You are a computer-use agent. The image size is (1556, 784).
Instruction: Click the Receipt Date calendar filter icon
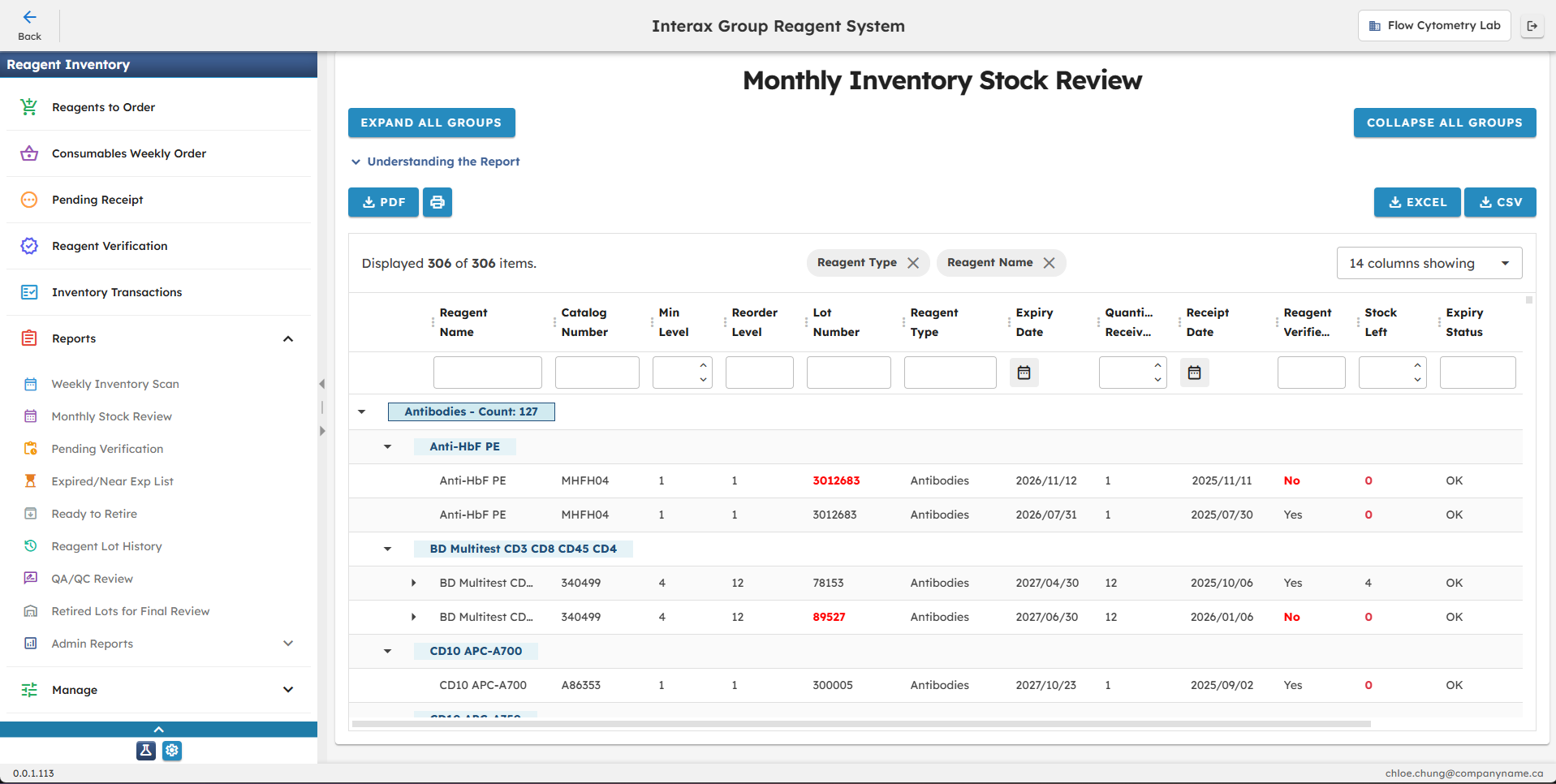pyautogui.click(x=1194, y=372)
